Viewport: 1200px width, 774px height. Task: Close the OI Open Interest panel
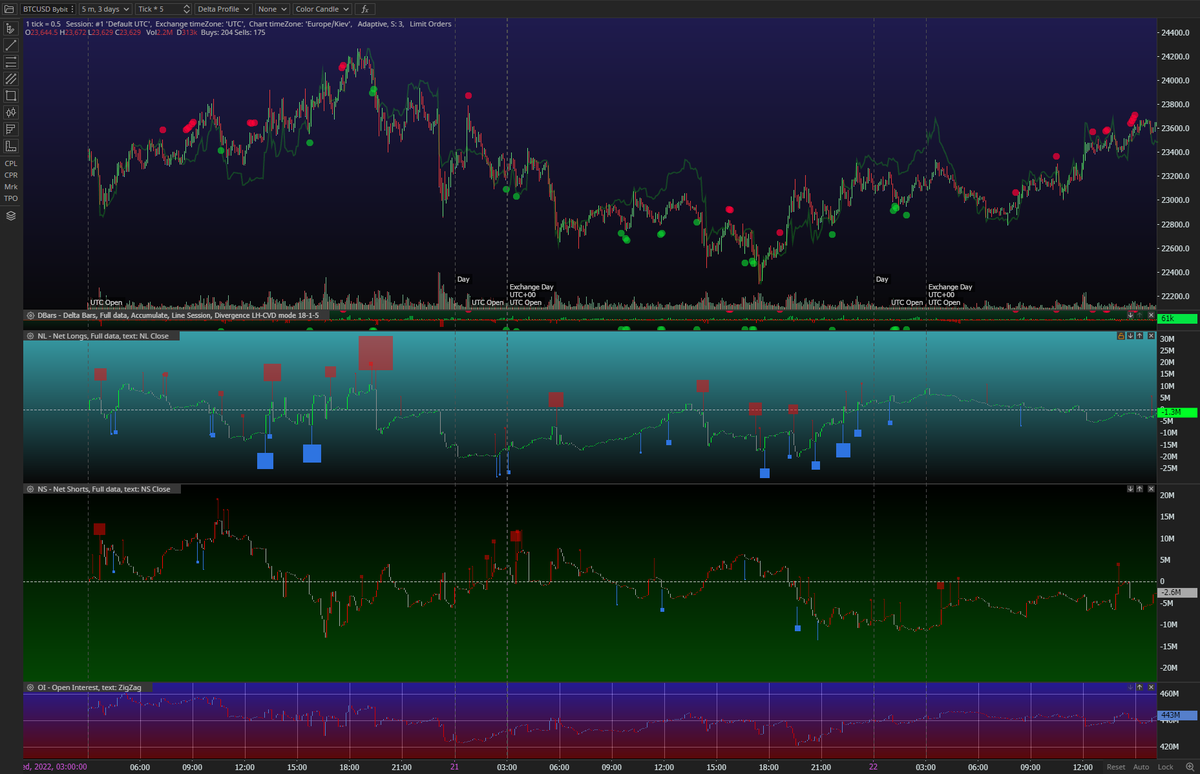1150,687
